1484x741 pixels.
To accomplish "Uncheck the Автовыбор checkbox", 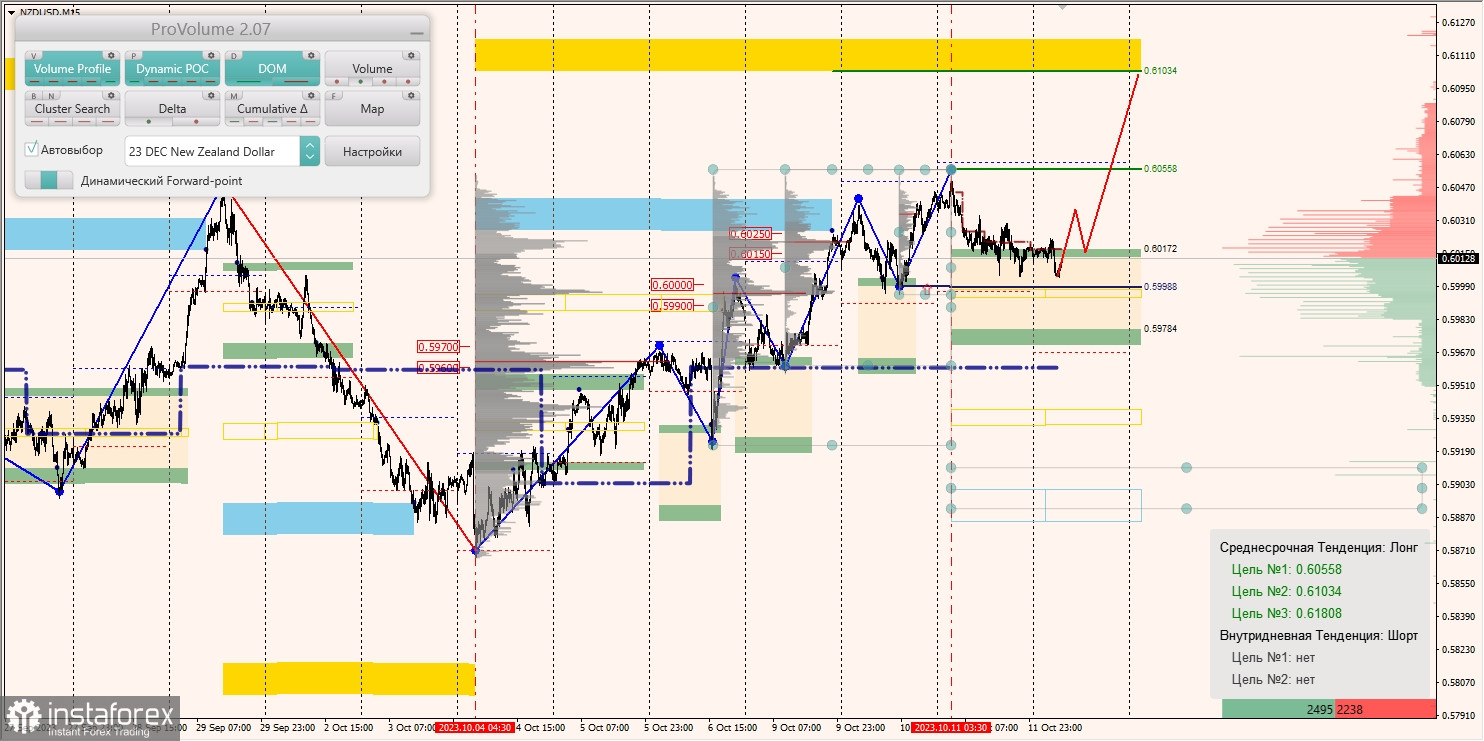I will coord(32,150).
